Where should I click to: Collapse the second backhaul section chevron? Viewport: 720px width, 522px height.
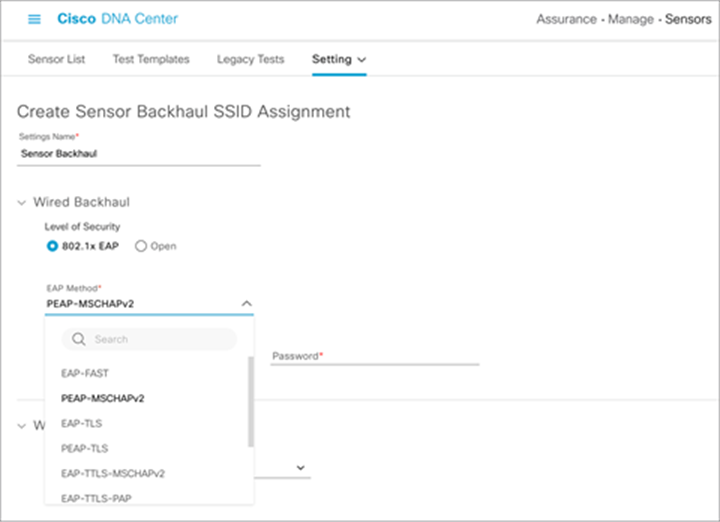tap(22, 426)
